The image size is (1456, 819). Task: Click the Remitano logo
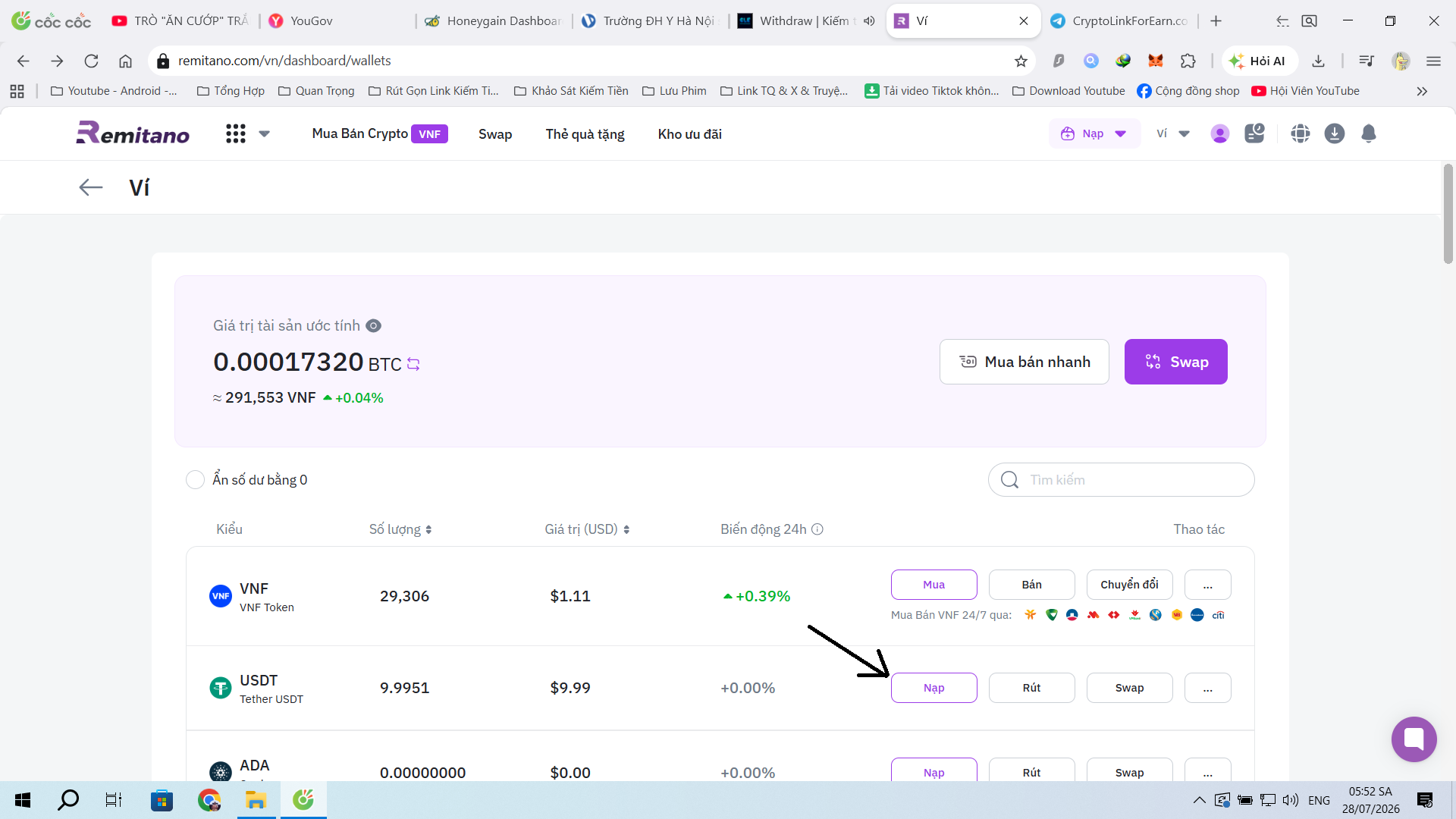[x=133, y=133]
